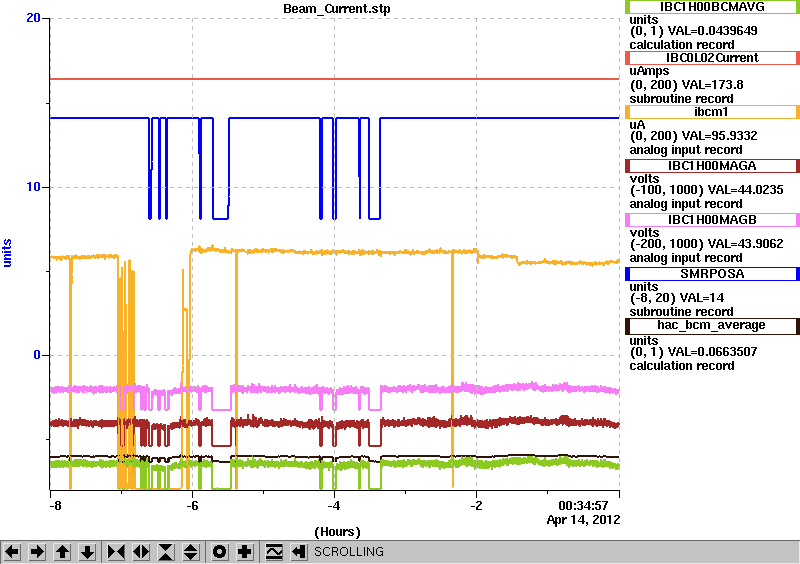Select the ibcm1 curve legend box

(x=712, y=112)
